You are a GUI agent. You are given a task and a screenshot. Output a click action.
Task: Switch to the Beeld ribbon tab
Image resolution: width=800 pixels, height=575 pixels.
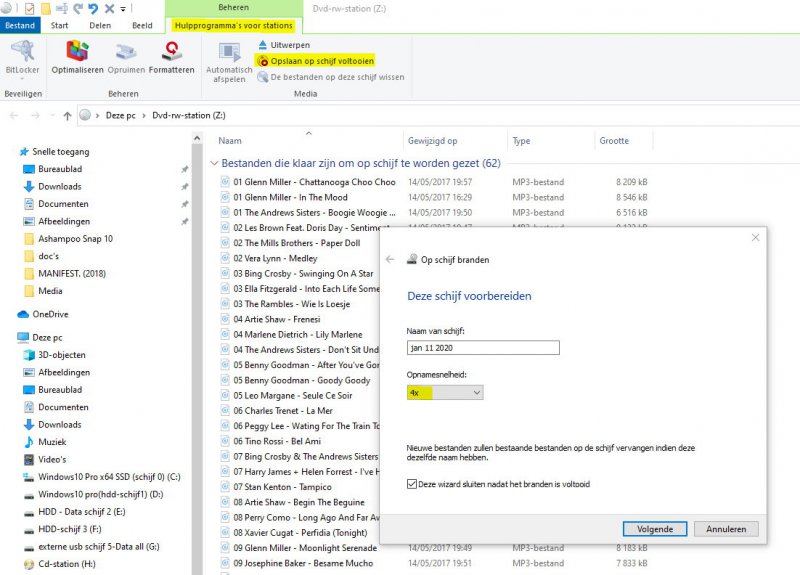(x=142, y=25)
